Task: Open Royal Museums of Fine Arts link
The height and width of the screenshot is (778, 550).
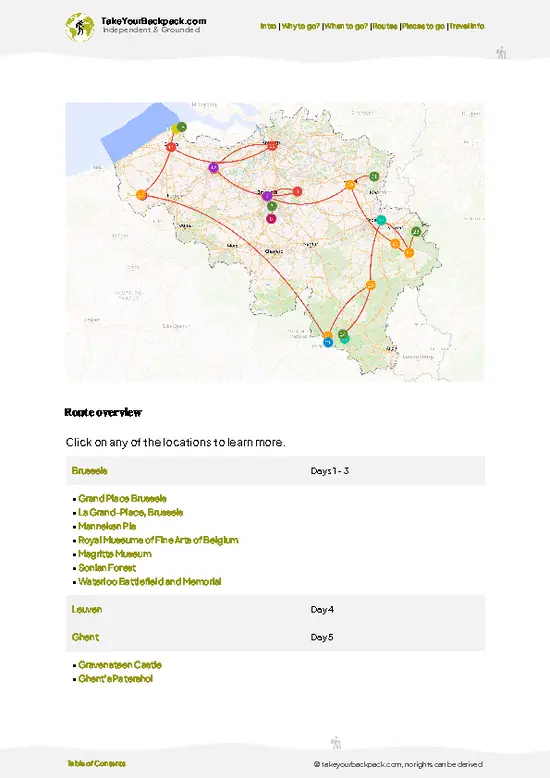Action: tap(158, 540)
